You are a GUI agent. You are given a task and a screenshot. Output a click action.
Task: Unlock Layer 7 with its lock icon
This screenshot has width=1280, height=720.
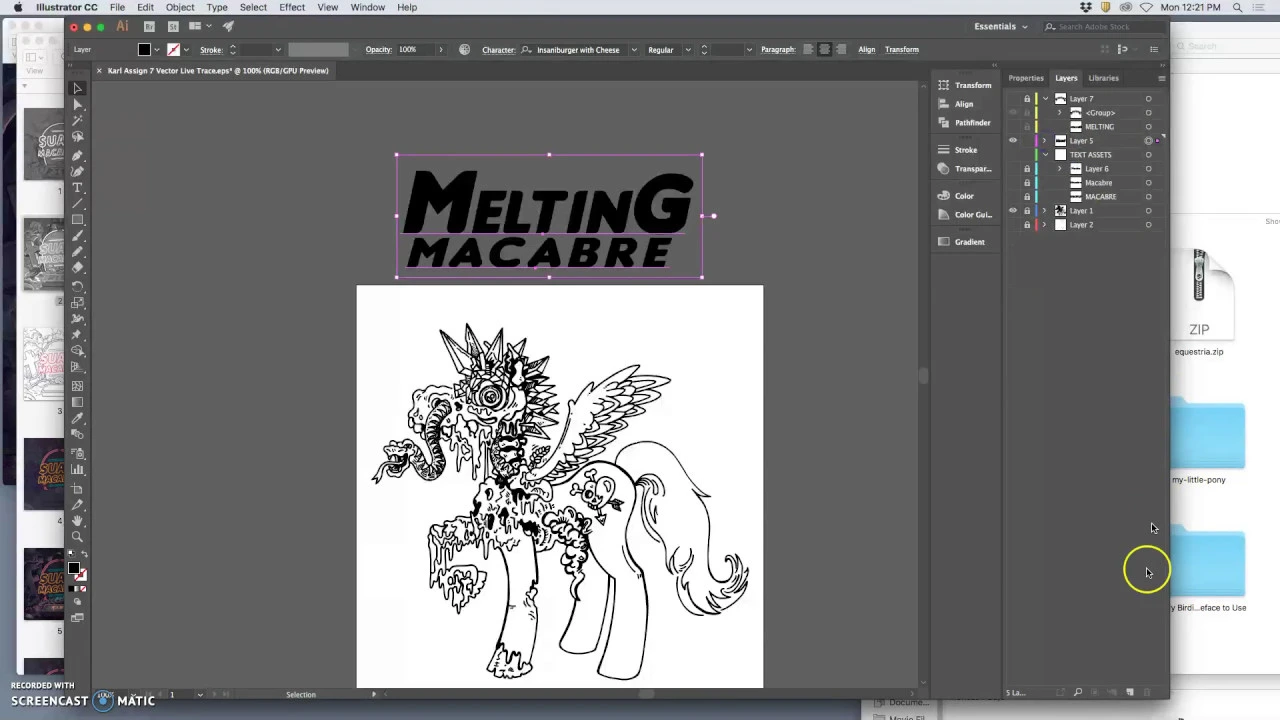point(1027,99)
